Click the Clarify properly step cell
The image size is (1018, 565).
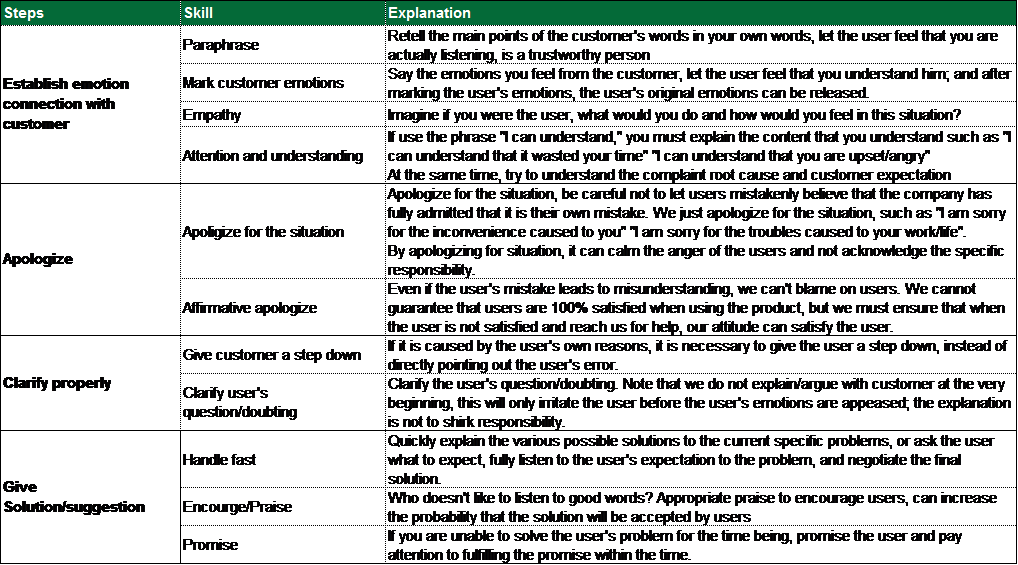coord(56,384)
